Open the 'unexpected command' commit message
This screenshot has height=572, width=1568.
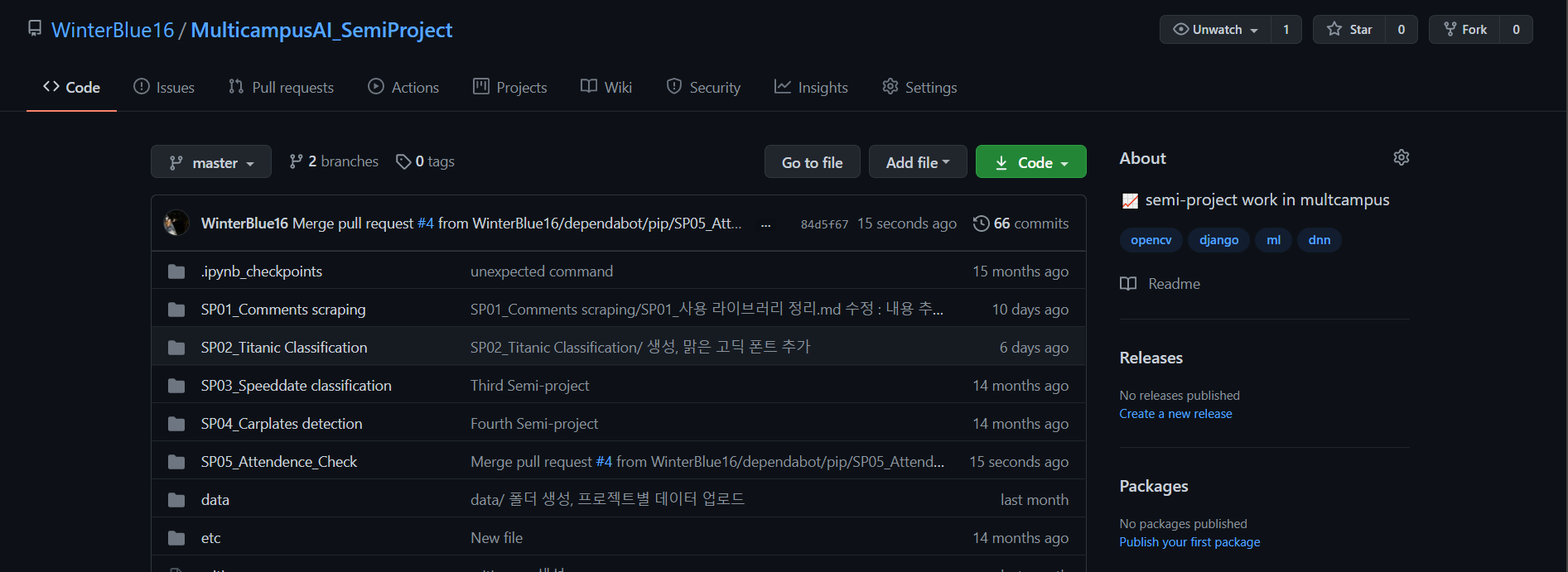coord(542,272)
